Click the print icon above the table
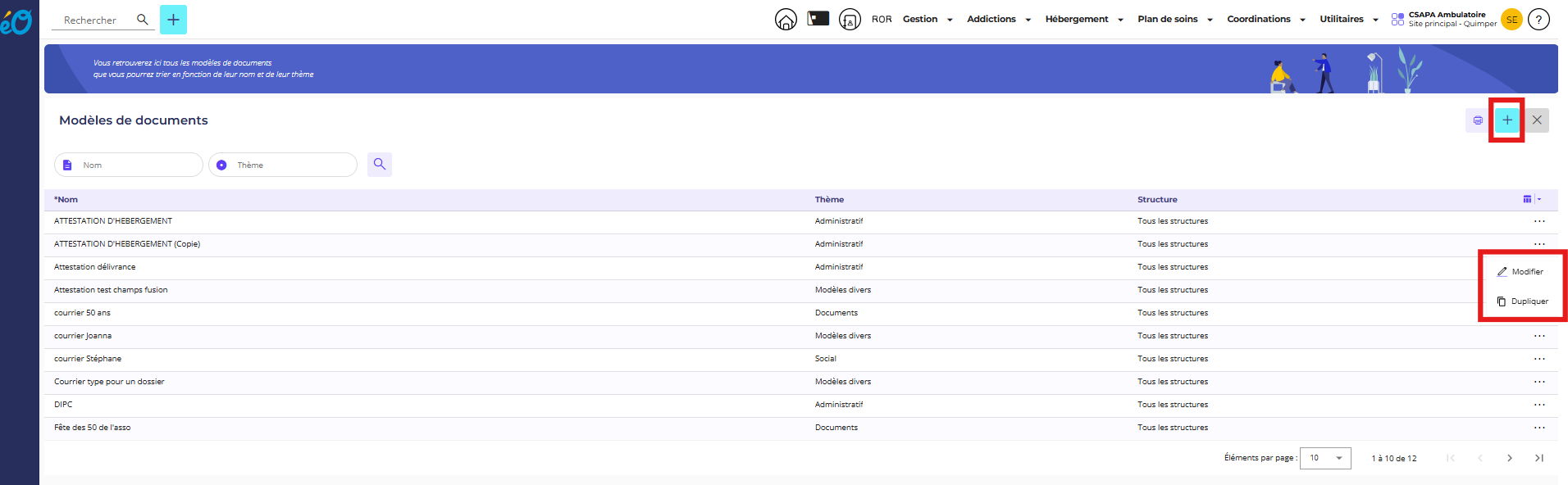 1478,120
